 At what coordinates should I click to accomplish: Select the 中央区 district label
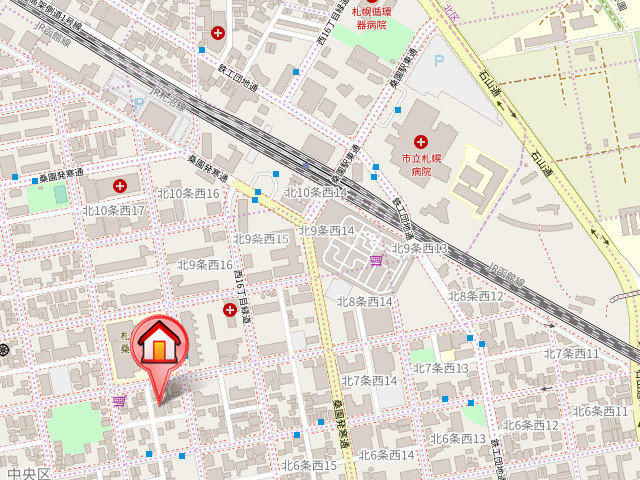click(x=28, y=473)
